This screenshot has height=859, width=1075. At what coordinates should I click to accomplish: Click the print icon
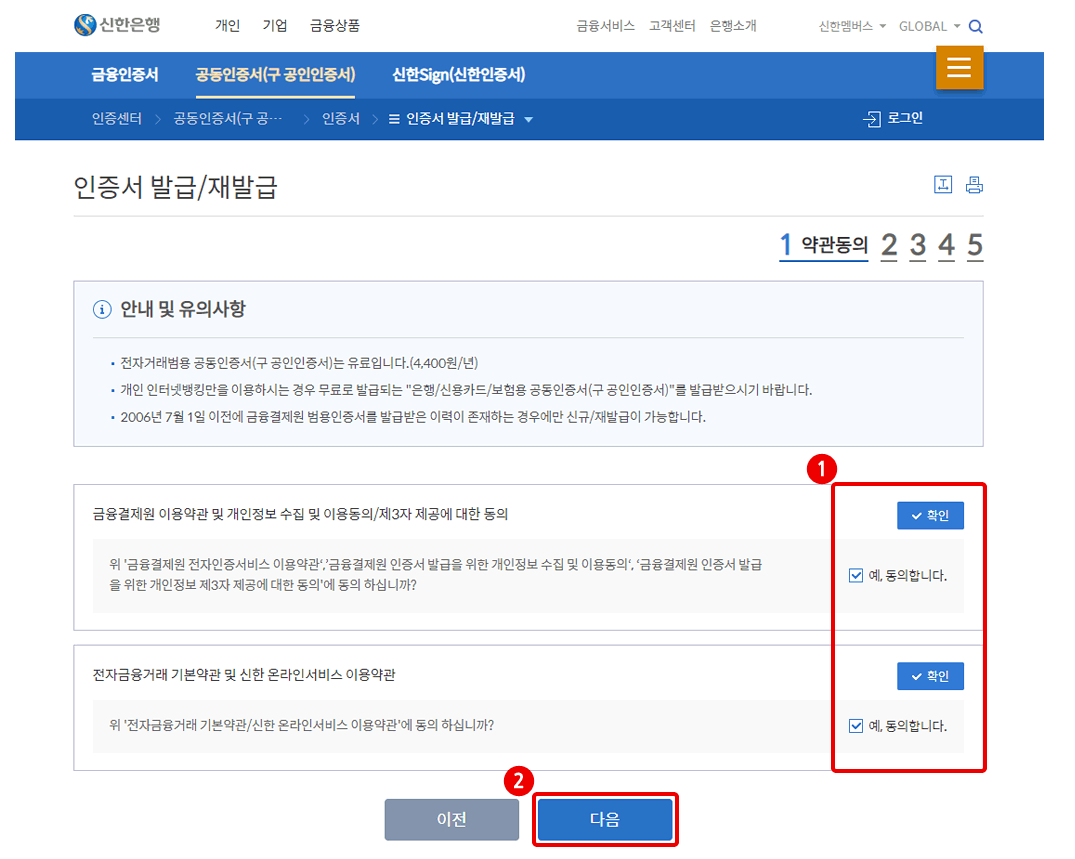975,184
